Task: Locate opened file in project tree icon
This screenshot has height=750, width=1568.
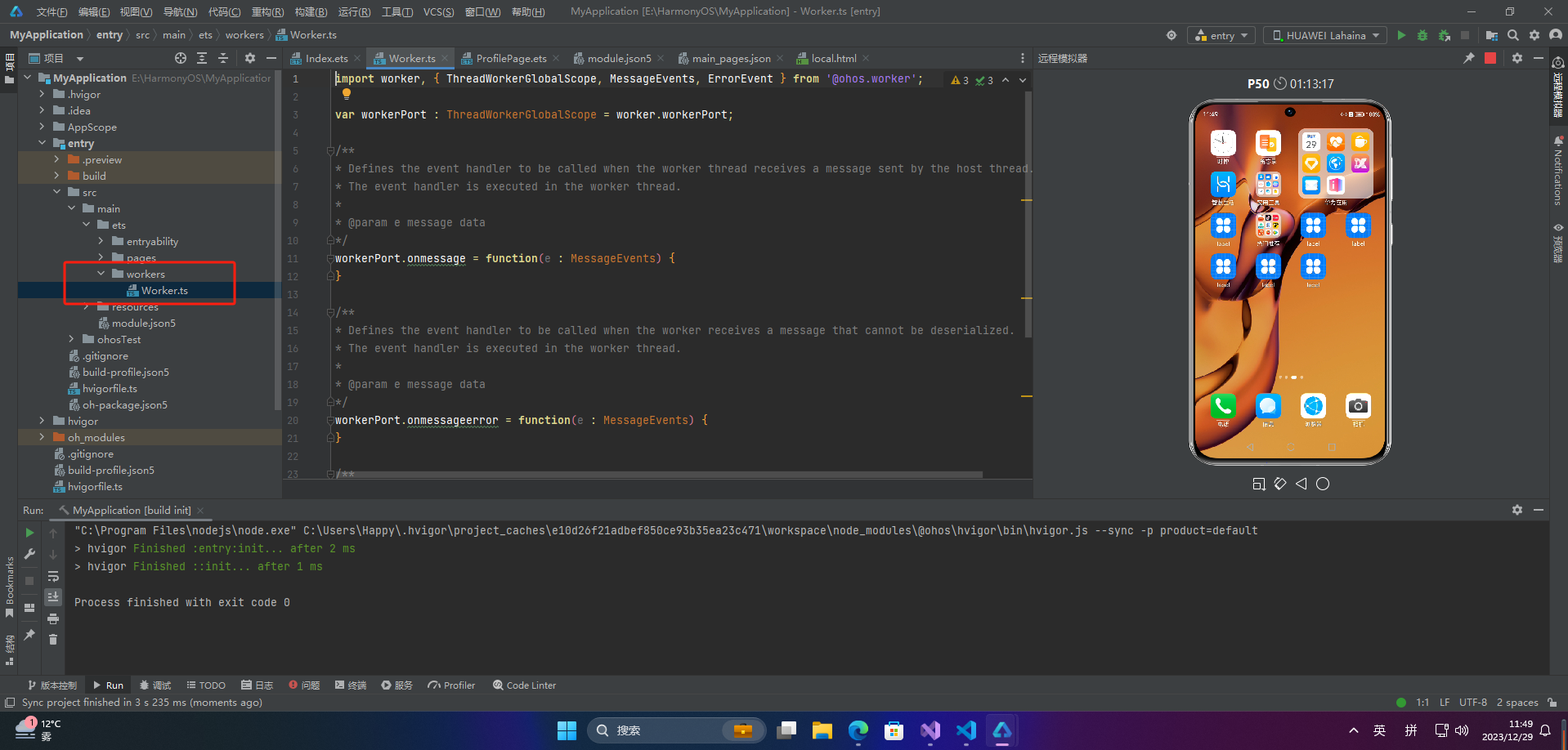Action: (181, 58)
